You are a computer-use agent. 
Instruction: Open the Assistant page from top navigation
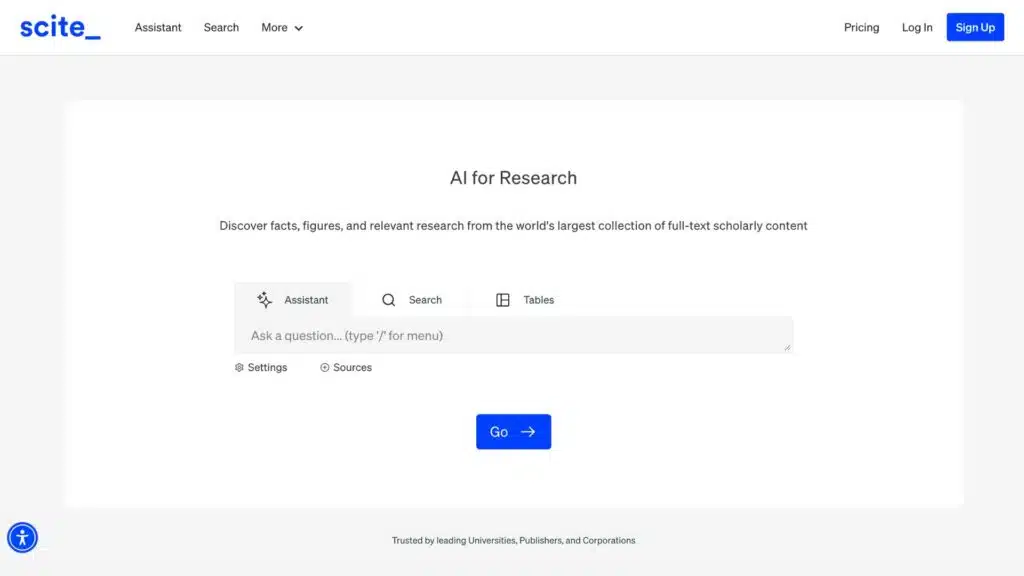point(158,28)
